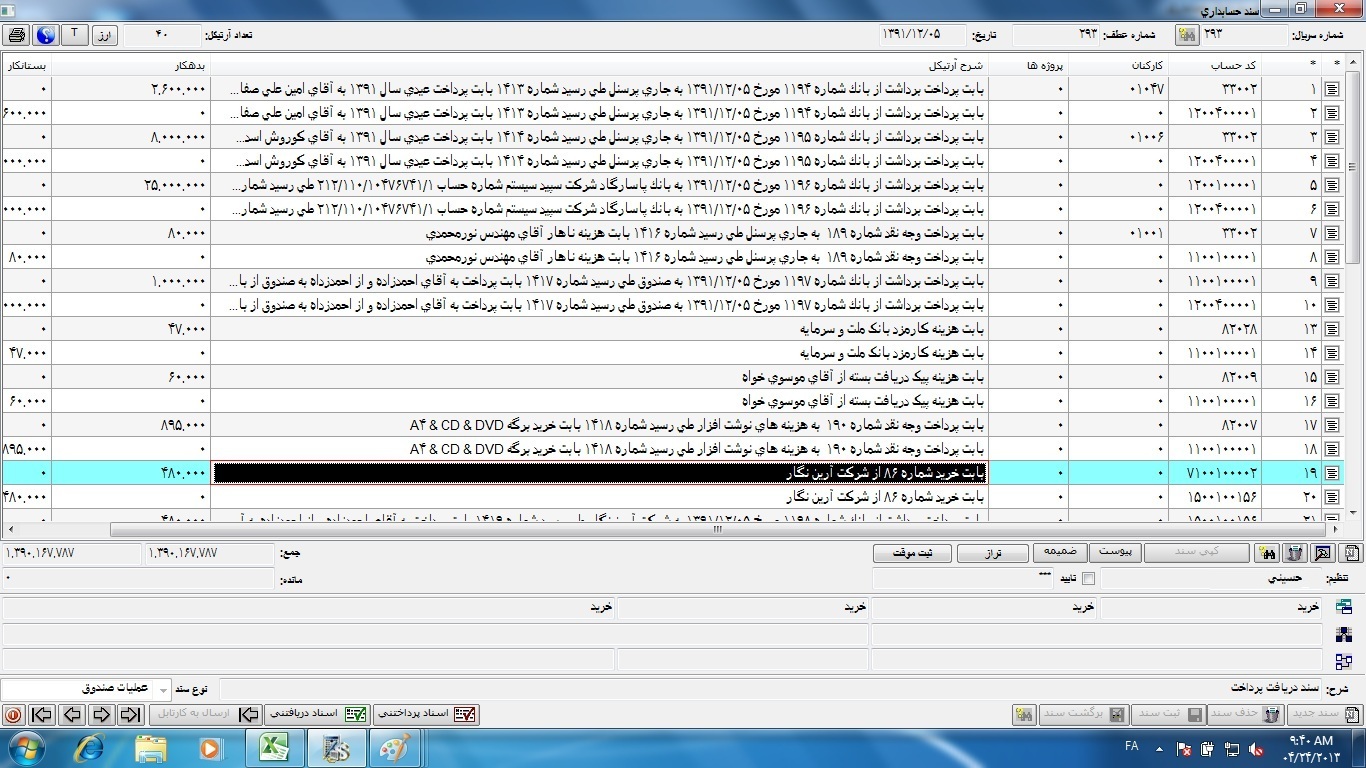Viewport: 1366px width, 768px height.
Task: Click search icon beside شماره سریال field
Action: tap(1188, 35)
